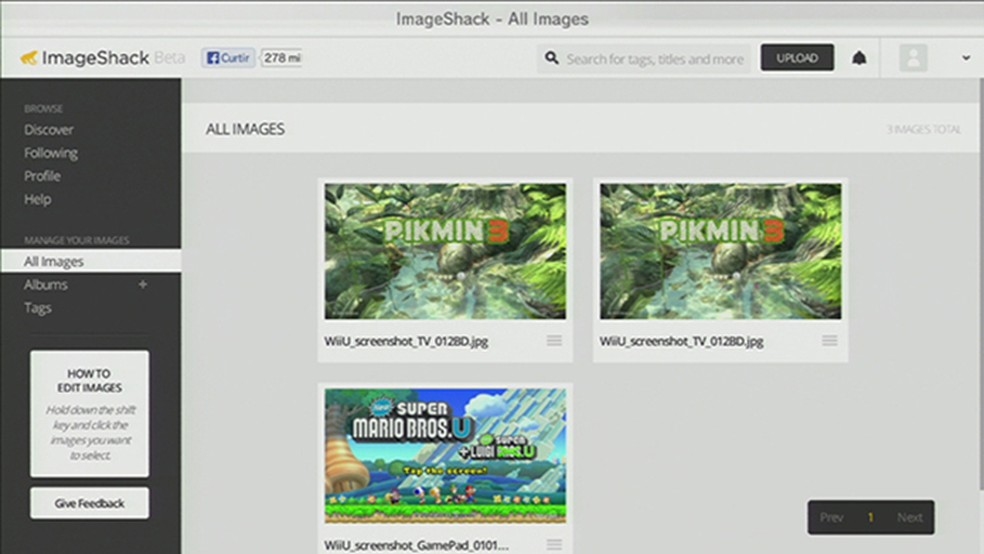Image resolution: width=984 pixels, height=554 pixels.
Task: Open options menu icon of second Pikmin image
Action: 830,341
